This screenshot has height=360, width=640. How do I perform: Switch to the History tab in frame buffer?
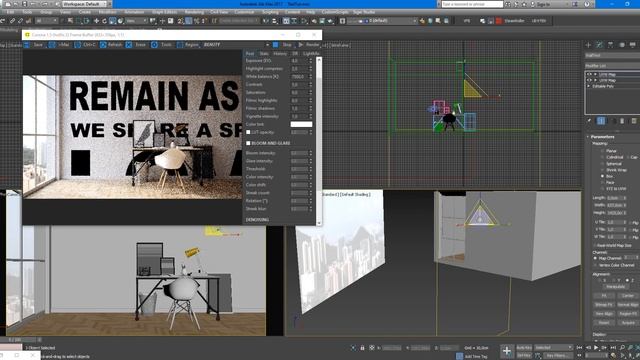[x=280, y=53]
